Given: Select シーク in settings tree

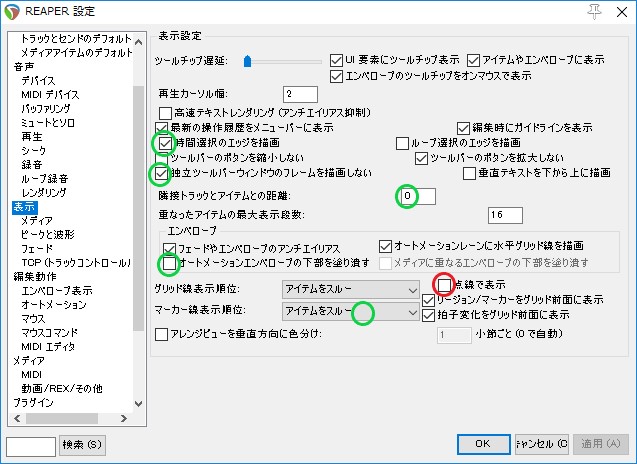Looking at the screenshot, I should [x=34, y=151].
